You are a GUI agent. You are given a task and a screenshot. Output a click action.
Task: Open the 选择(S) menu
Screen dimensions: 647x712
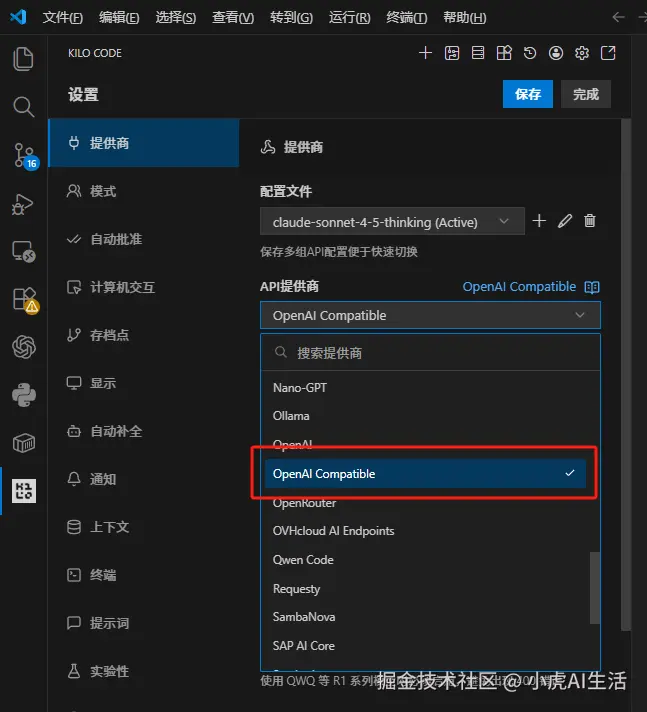coord(176,18)
